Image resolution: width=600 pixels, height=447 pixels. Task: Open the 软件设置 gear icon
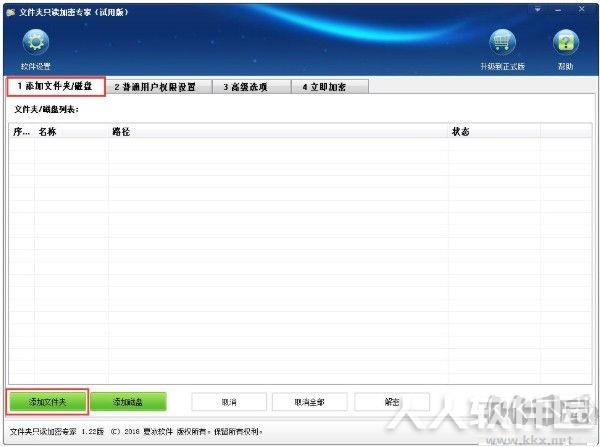[36, 42]
